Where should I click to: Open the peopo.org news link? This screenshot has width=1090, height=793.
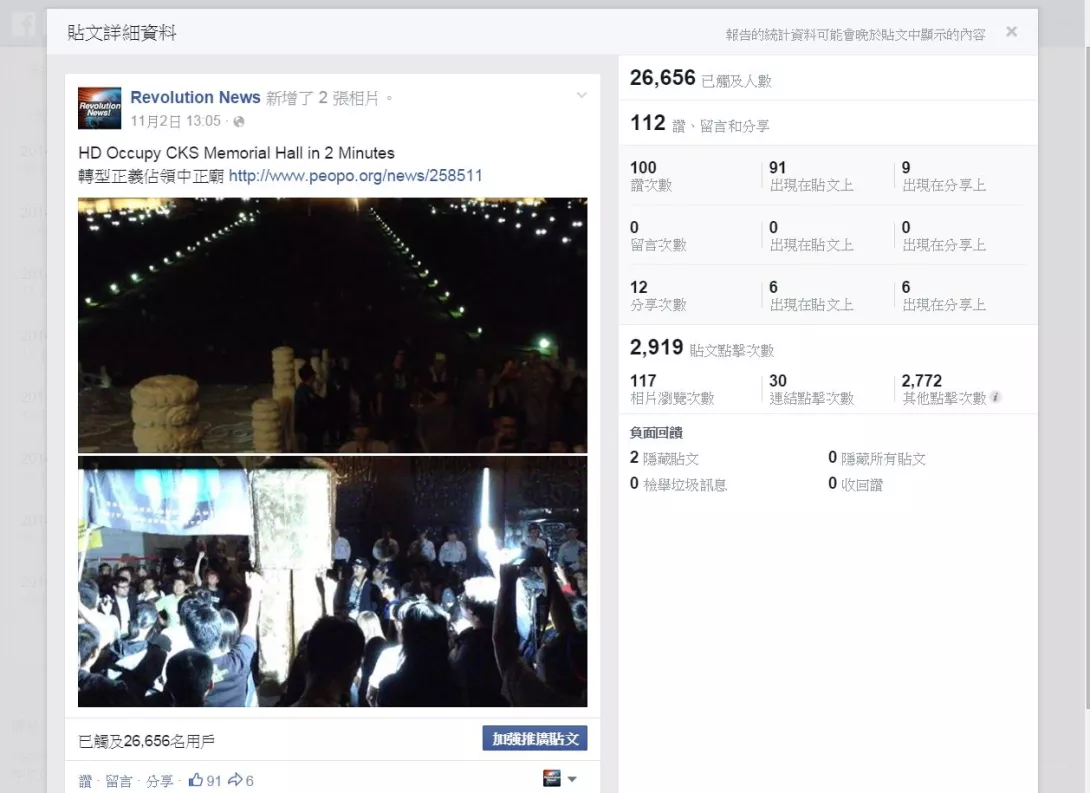pos(355,175)
